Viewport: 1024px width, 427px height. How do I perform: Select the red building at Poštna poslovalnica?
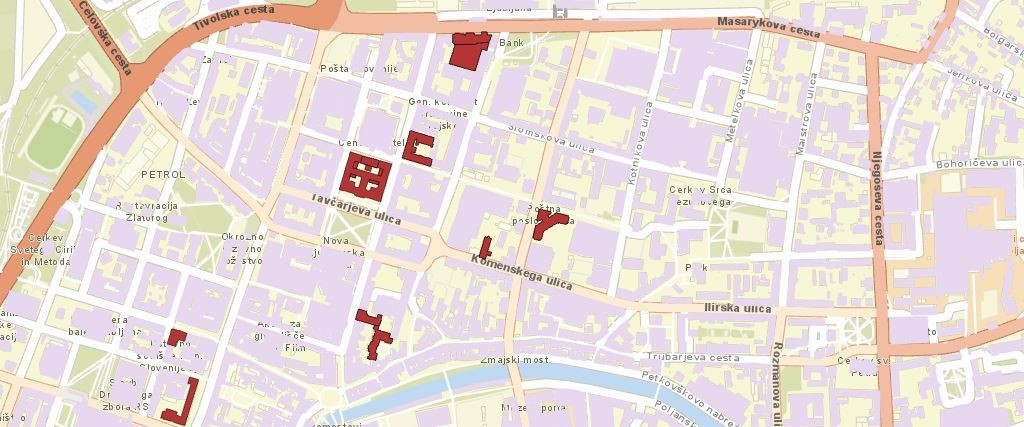click(x=549, y=223)
